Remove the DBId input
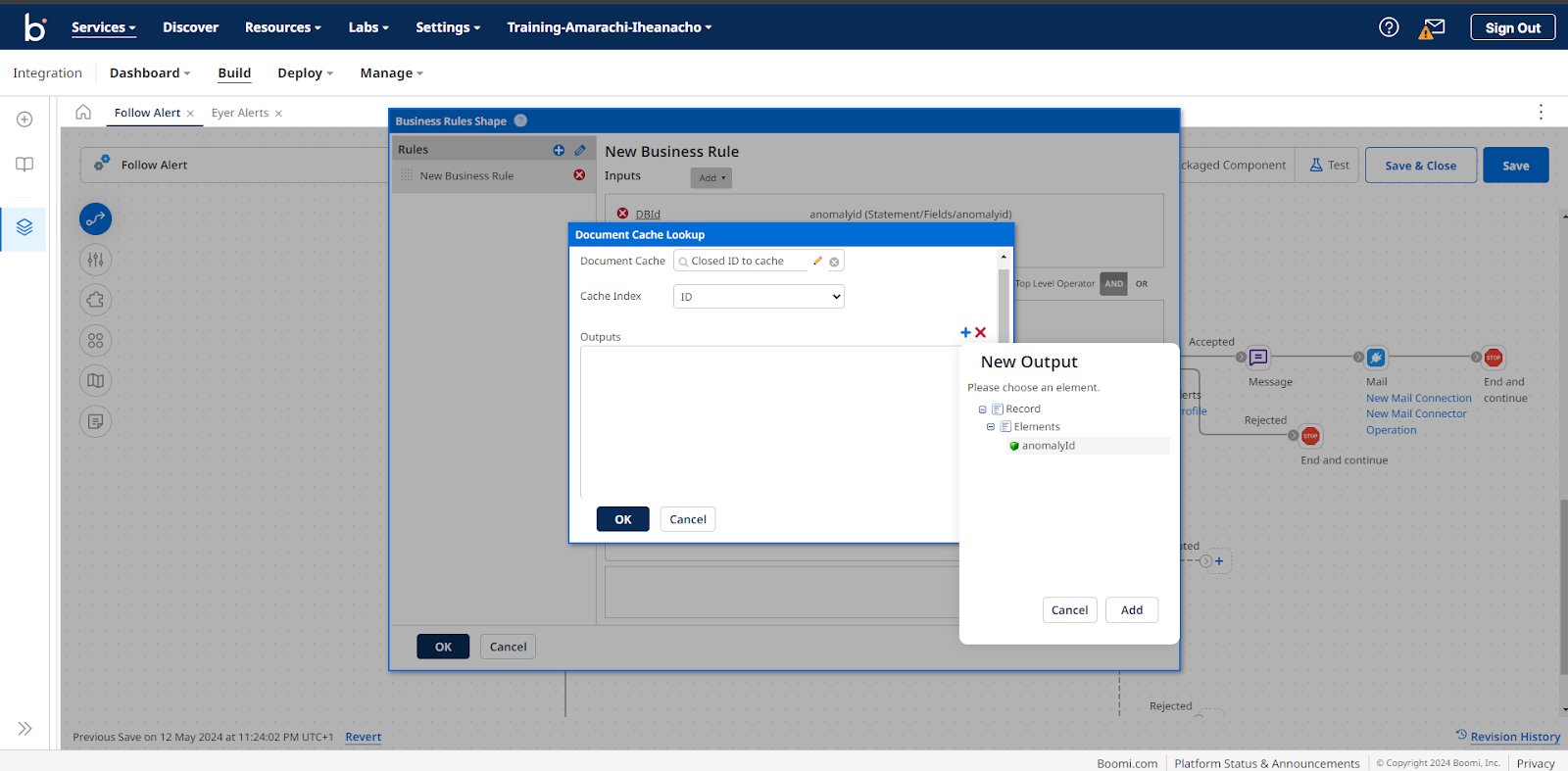1568x771 pixels. [622, 214]
